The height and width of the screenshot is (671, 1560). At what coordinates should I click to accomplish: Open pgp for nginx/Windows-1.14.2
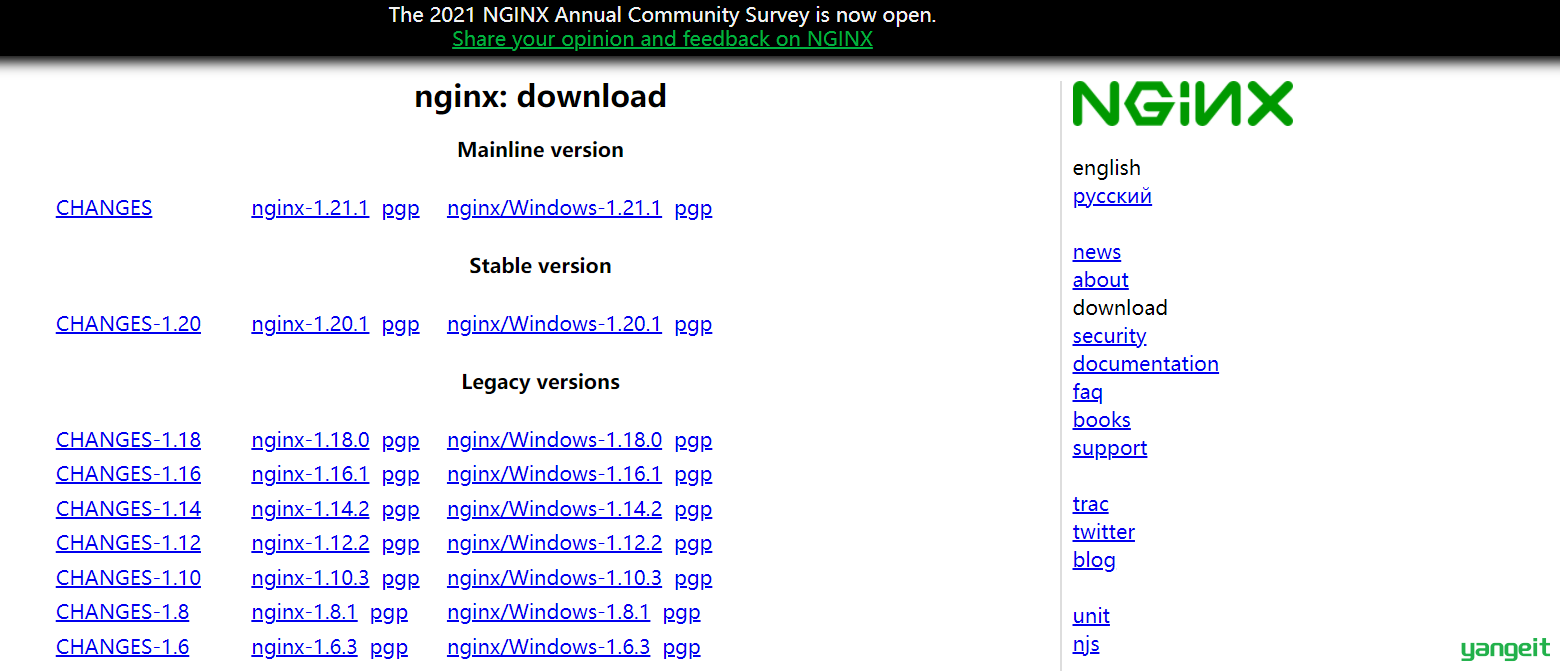tap(693, 510)
